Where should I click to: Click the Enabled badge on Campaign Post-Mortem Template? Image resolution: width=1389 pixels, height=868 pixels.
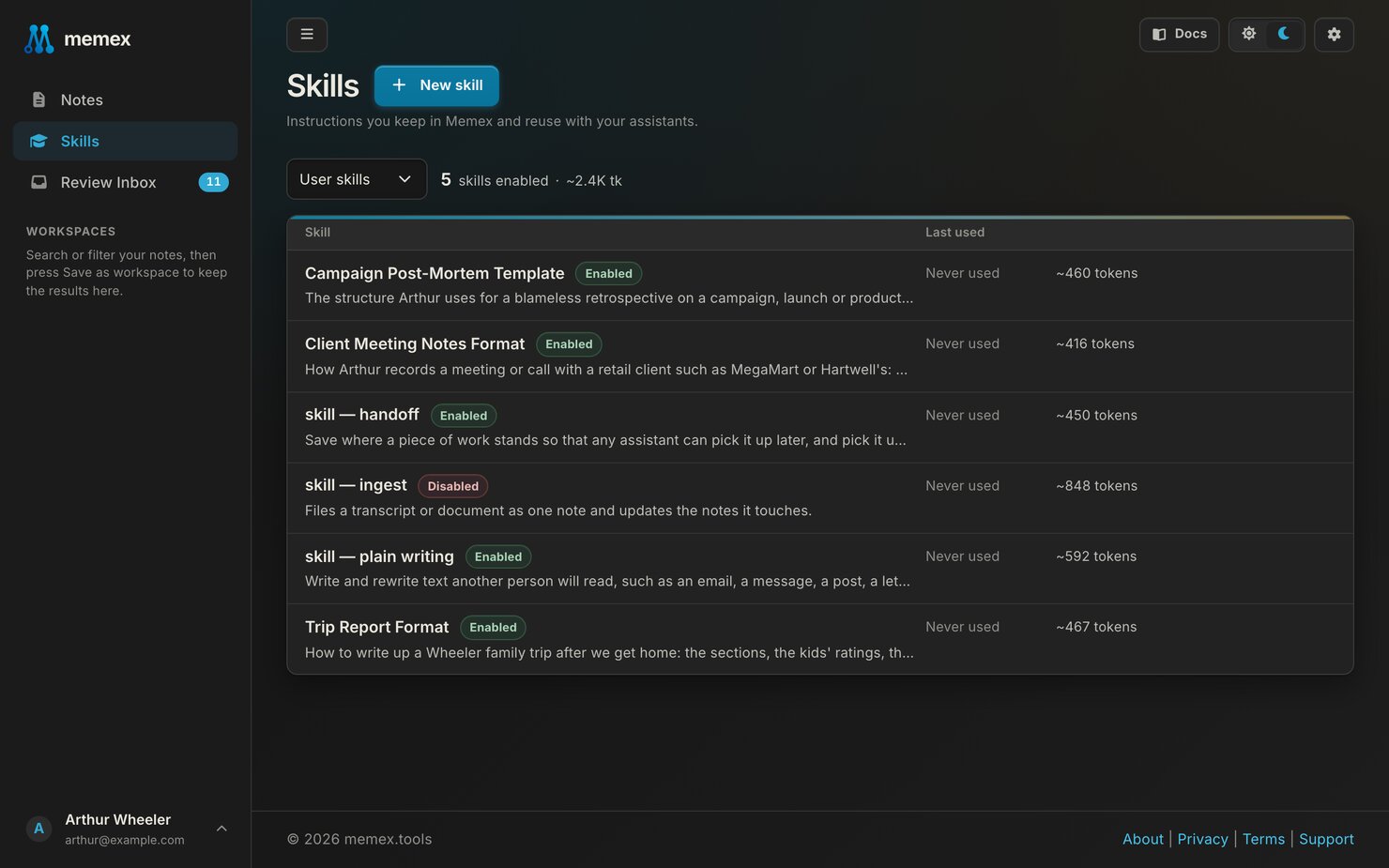609,274
